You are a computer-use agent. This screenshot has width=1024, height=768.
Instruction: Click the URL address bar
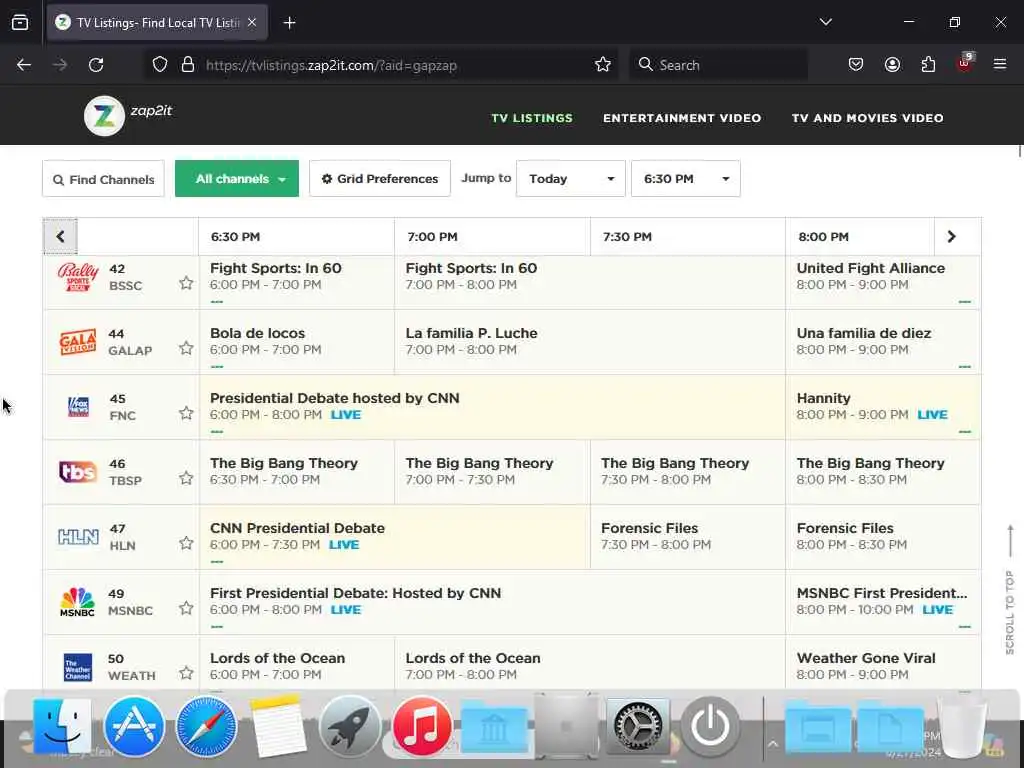click(x=379, y=65)
